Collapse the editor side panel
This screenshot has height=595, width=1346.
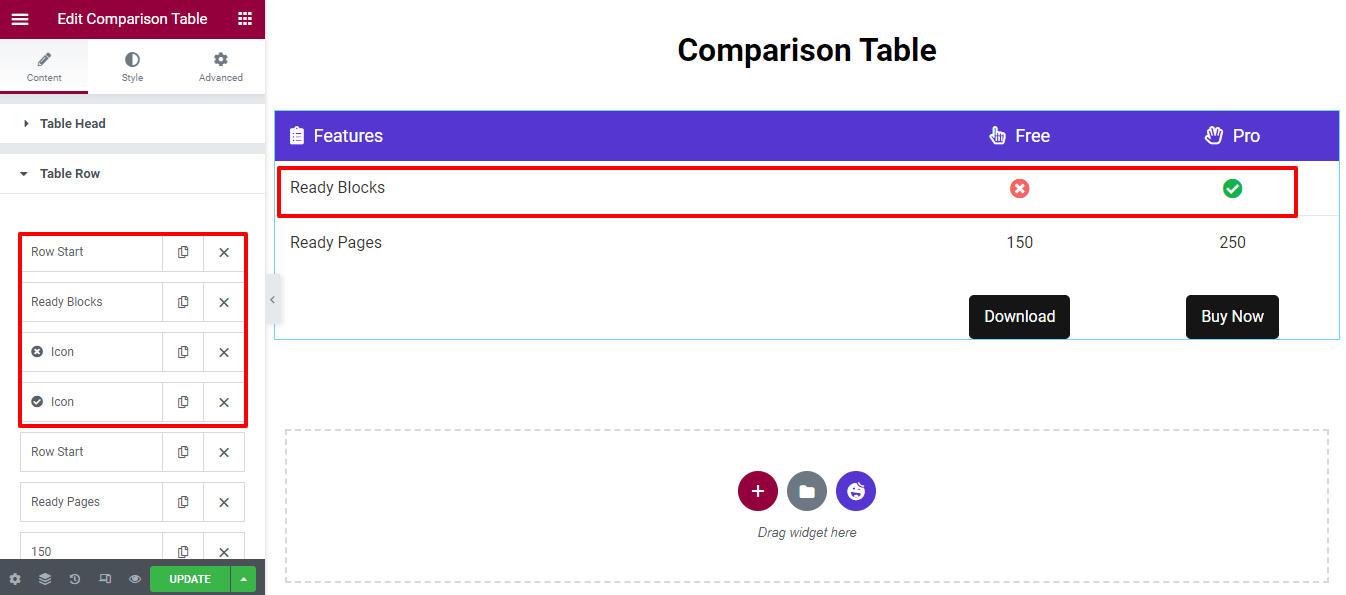coord(272,300)
